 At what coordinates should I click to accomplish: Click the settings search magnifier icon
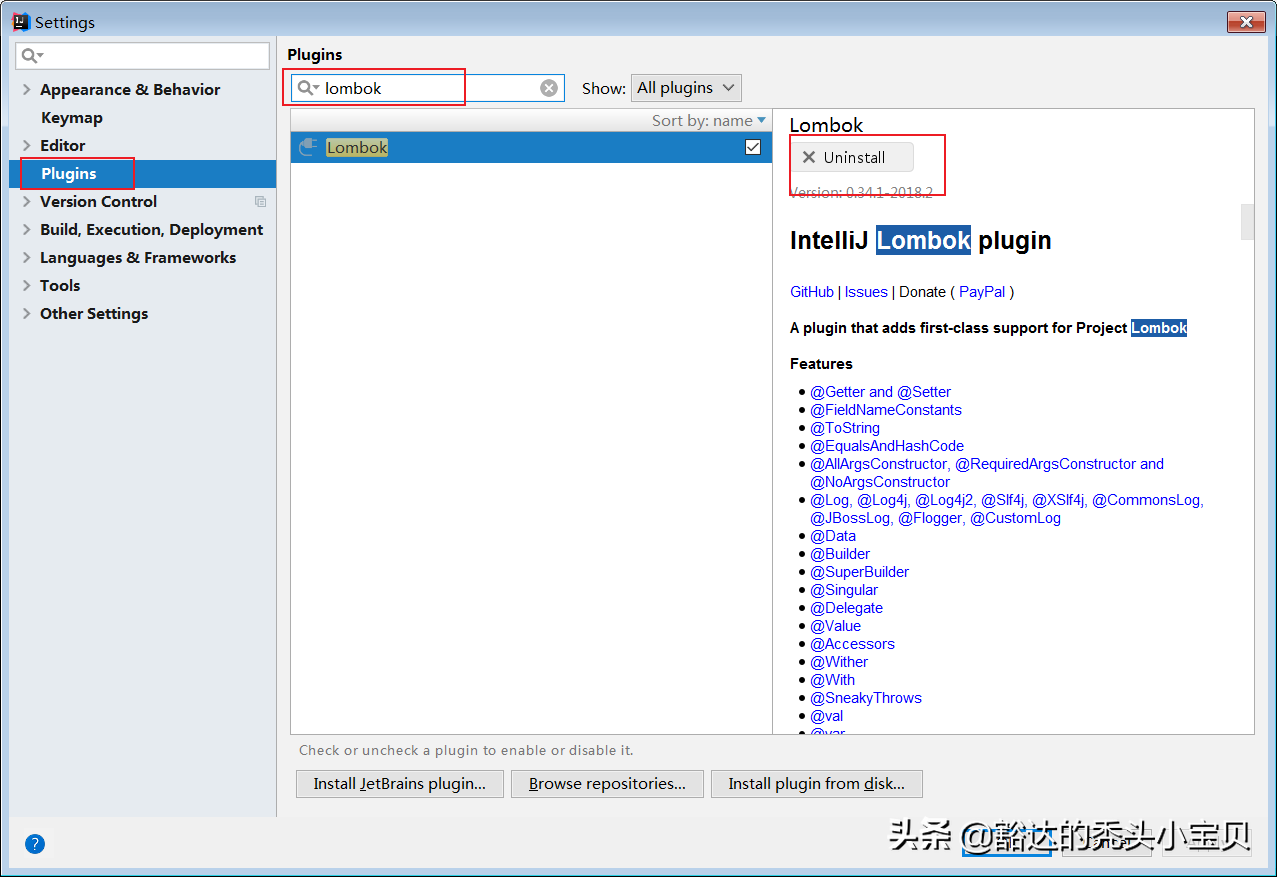33,55
